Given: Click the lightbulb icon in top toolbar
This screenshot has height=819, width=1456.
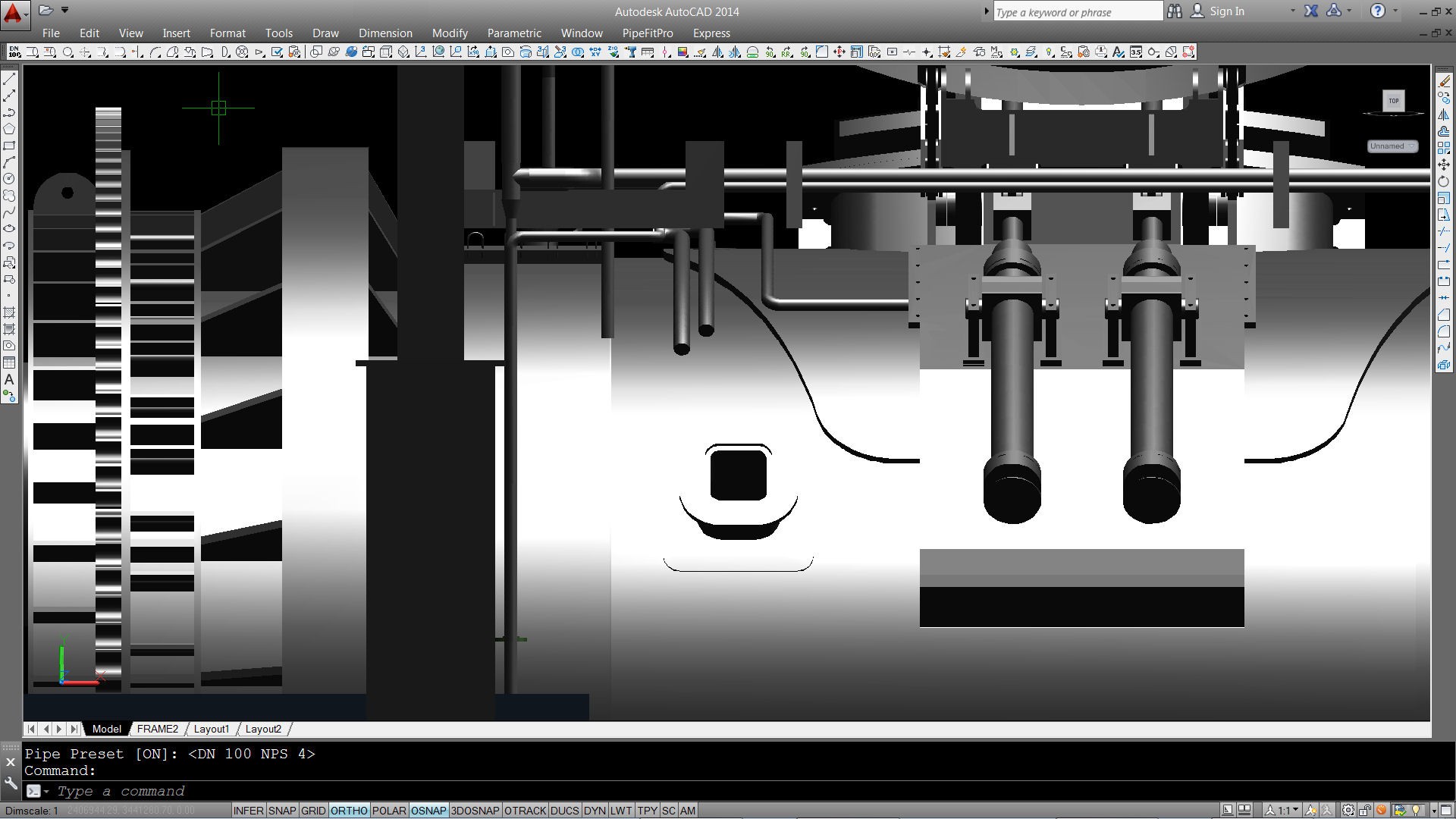Looking at the screenshot, I should [1050, 52].
